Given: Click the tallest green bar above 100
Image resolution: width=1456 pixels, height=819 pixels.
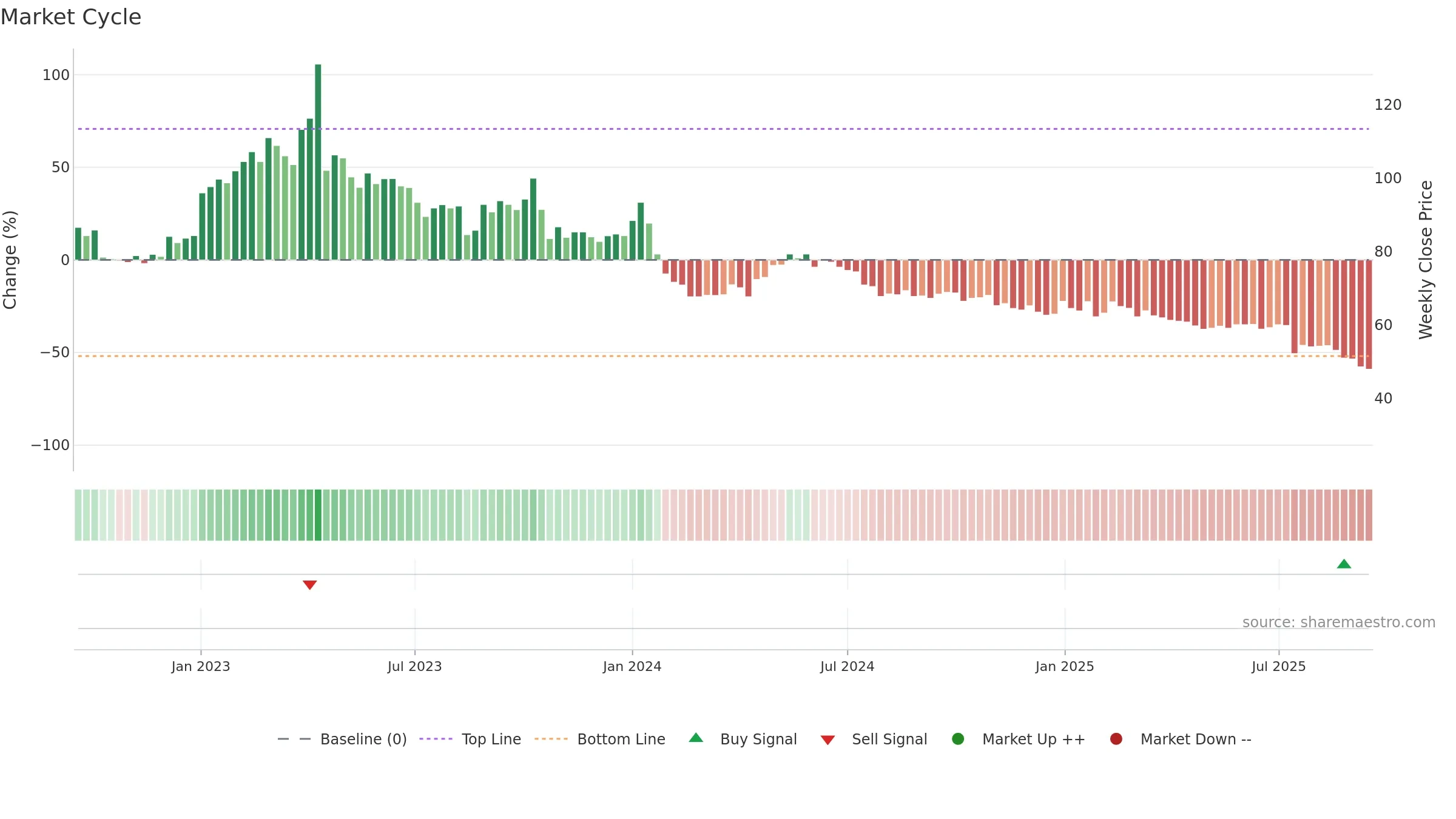Looking at the screenshot, I should coord(318,162).
